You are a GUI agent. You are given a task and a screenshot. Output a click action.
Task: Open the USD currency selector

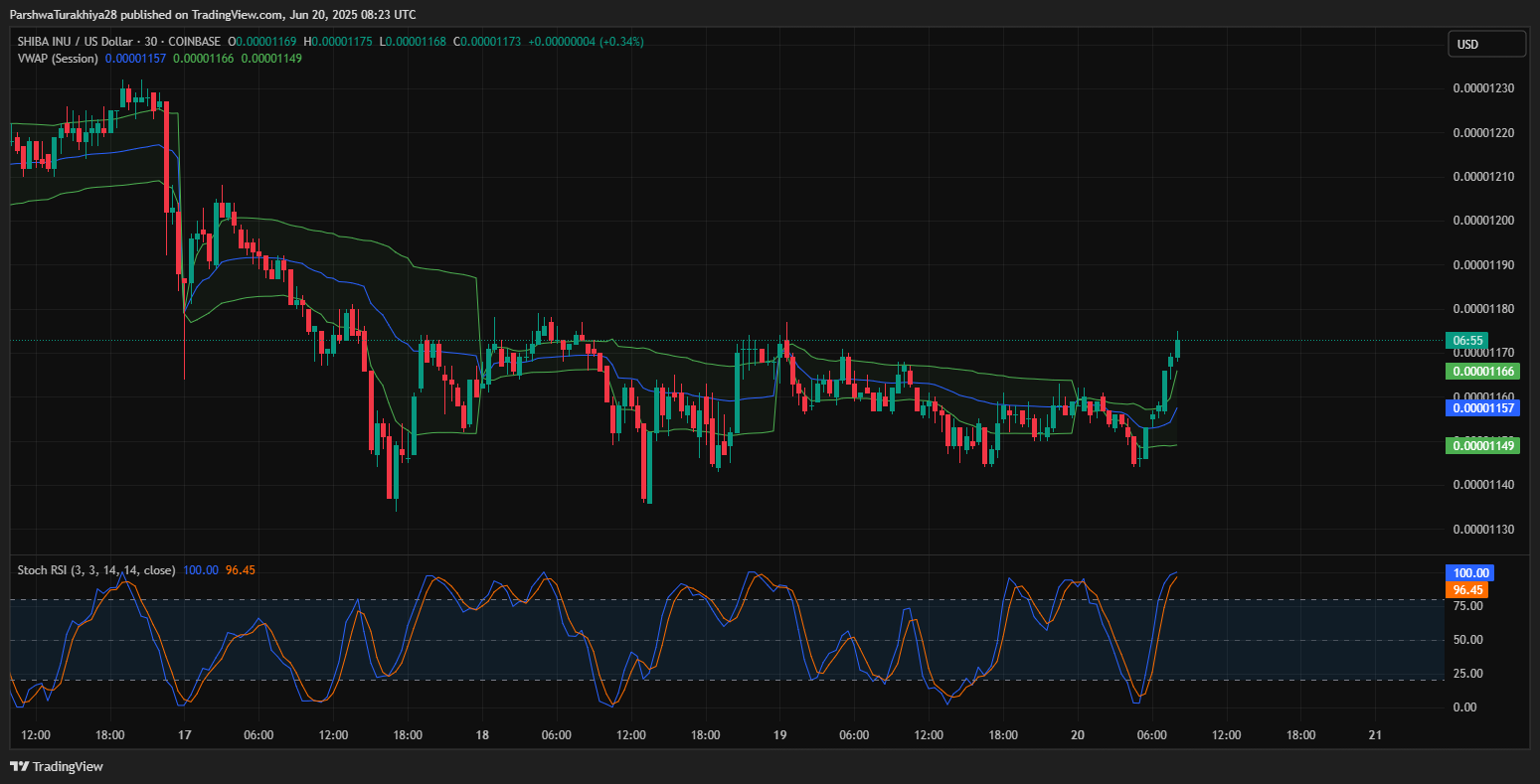1485,44
